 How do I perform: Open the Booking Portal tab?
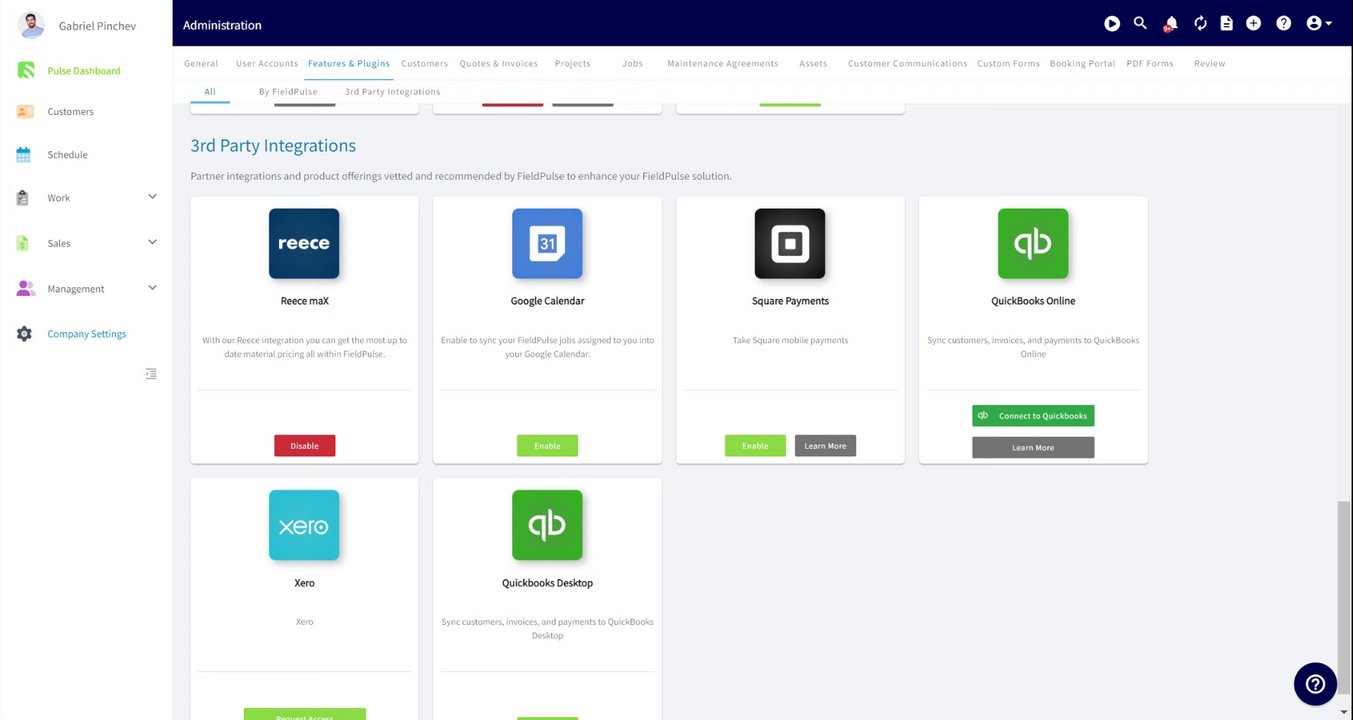pos(1082,63)
